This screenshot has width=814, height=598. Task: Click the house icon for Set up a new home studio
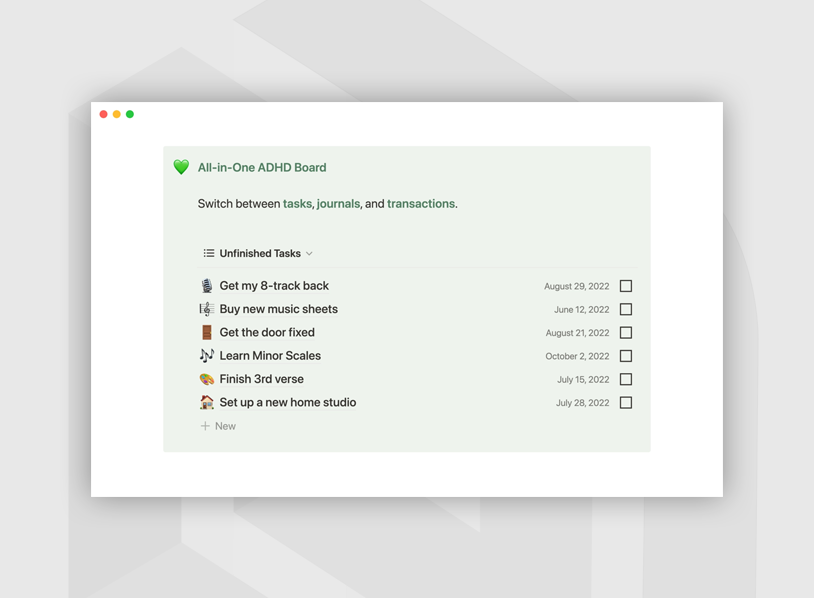(207, 402)
